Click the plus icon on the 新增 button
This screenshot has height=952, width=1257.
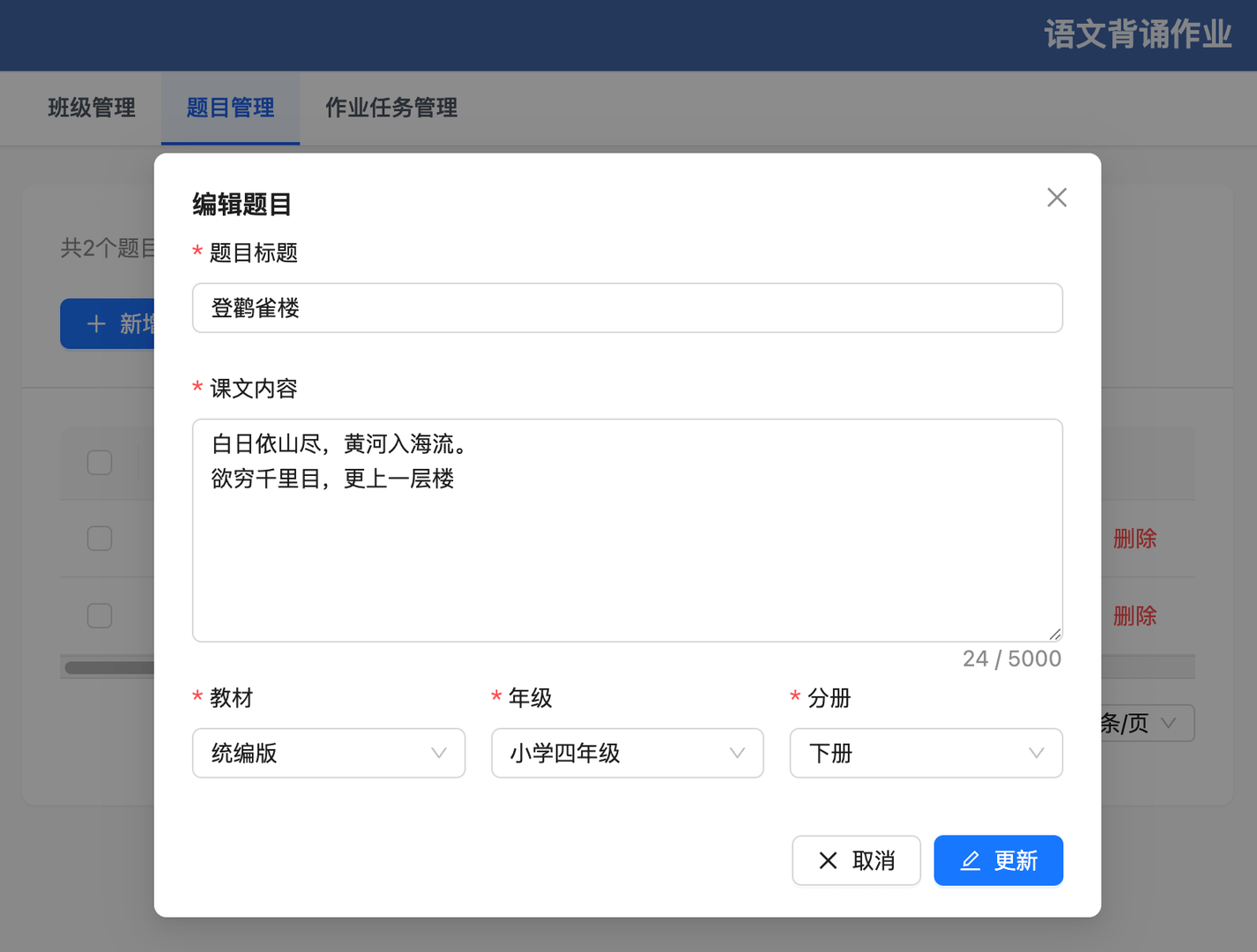[97, 324]
